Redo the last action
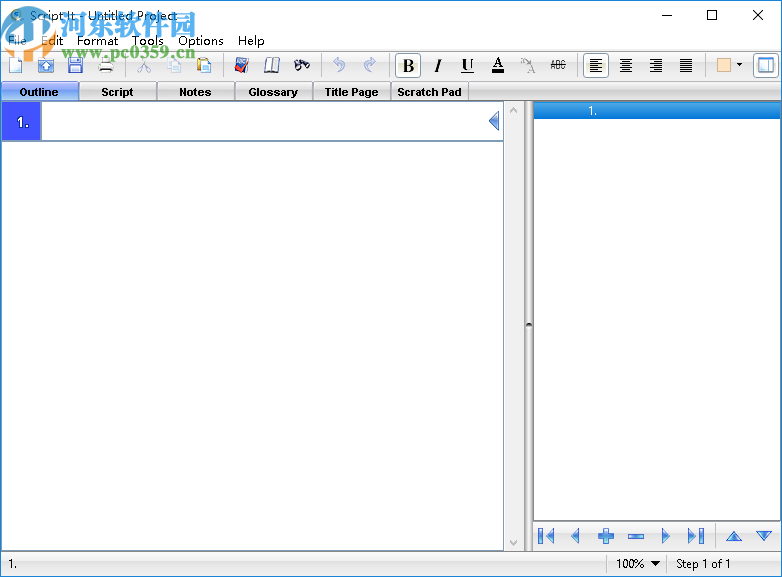 tap(370, 65)
